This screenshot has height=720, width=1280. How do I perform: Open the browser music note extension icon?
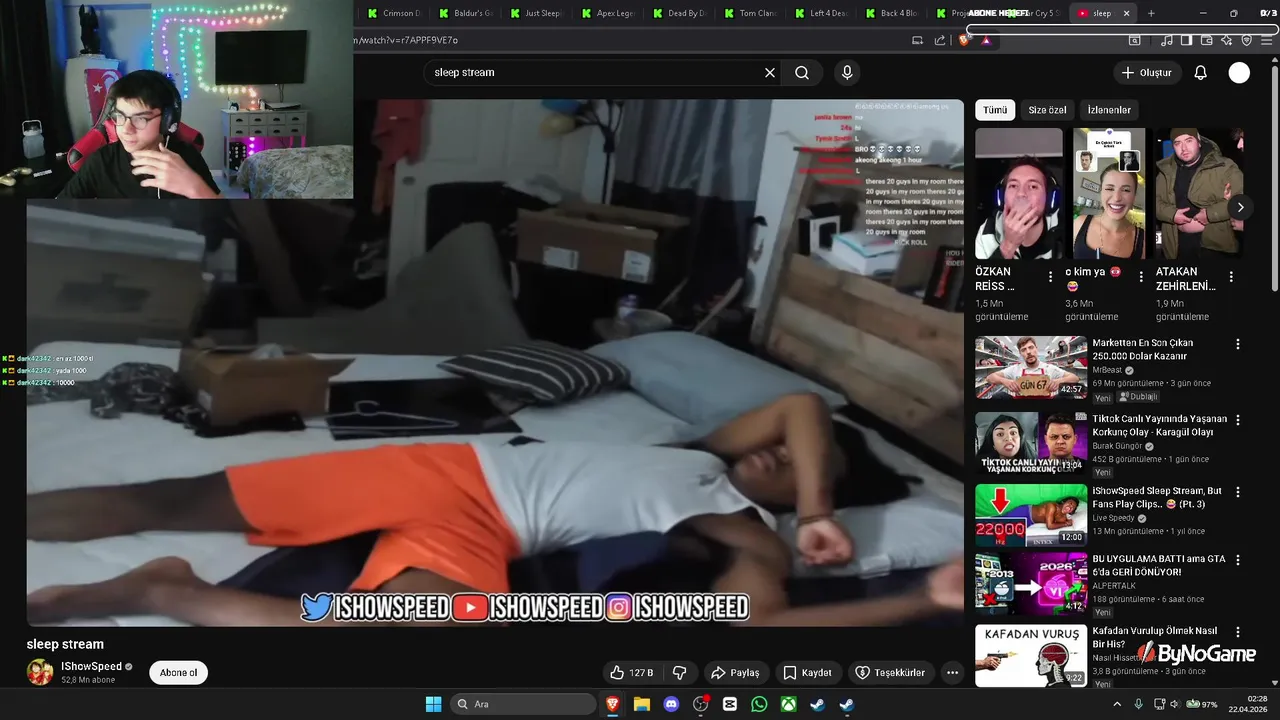pyautogui.click(x=1167, y=40)
